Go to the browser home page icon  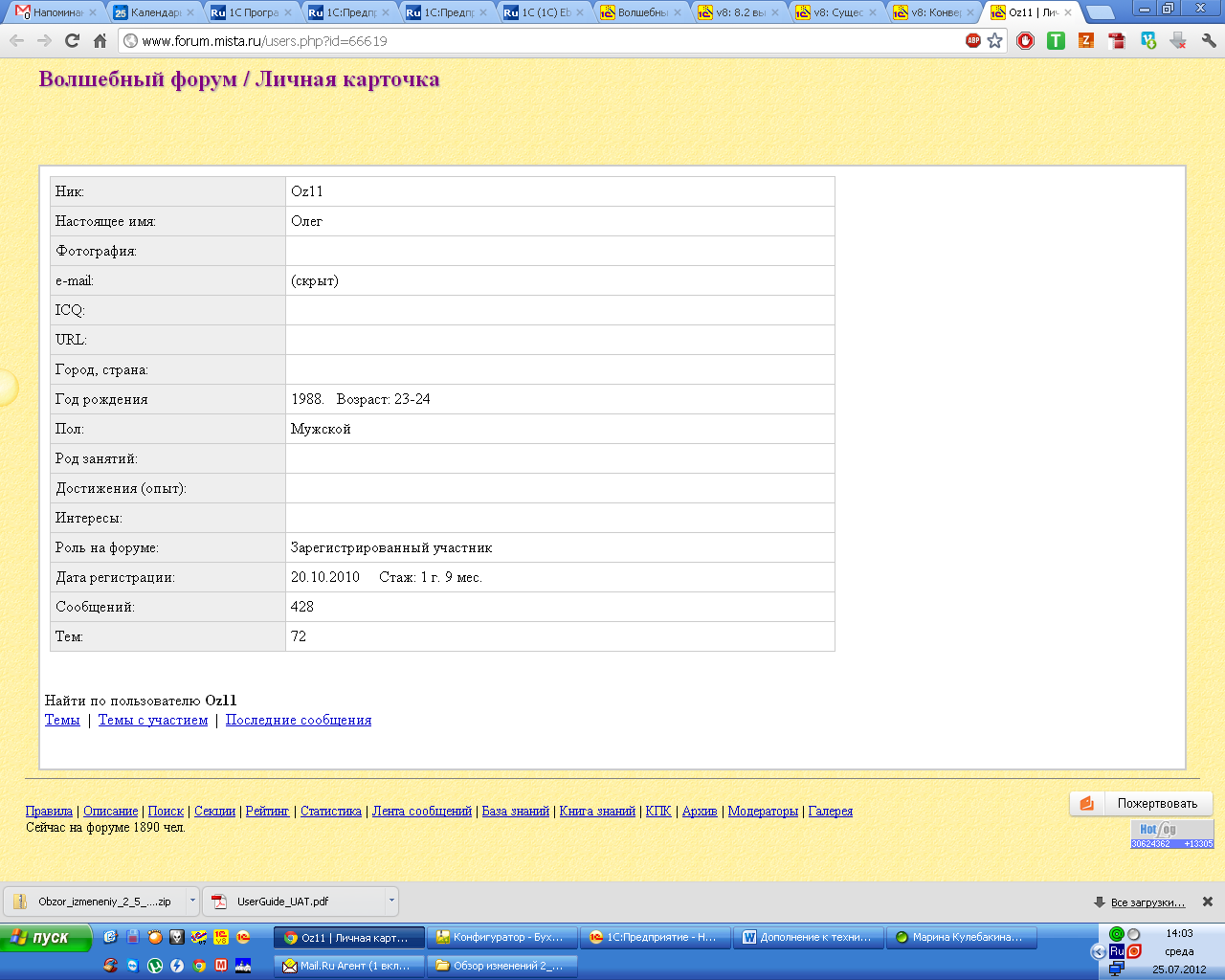coord(100,40)
